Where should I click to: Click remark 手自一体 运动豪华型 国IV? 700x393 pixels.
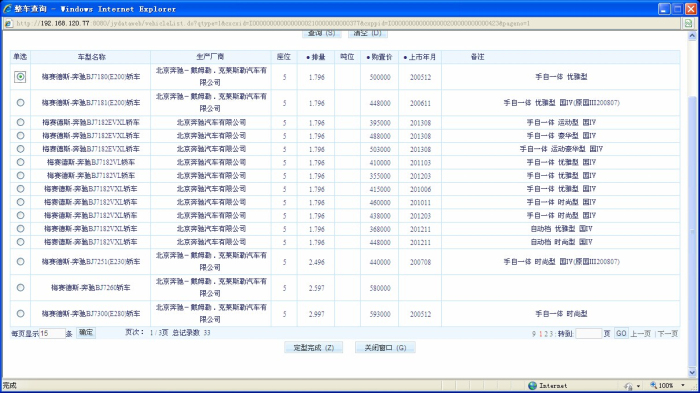pyautogui.click(x=561, y=149)
